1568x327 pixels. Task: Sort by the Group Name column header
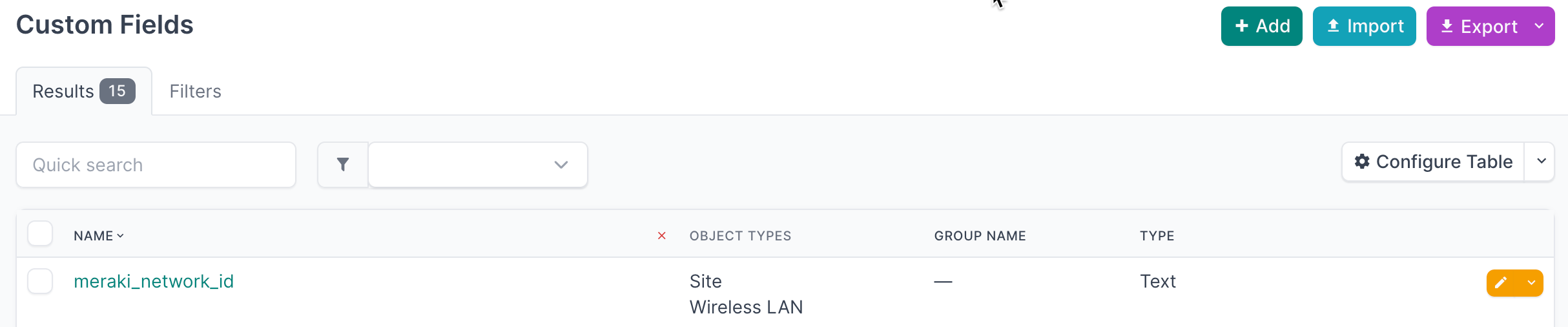pos(980,236)
